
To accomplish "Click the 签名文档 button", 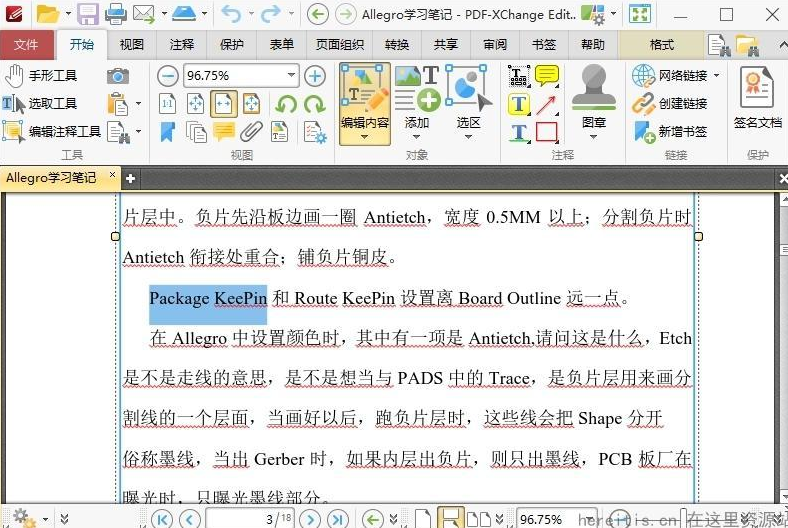I will [757, 99].
